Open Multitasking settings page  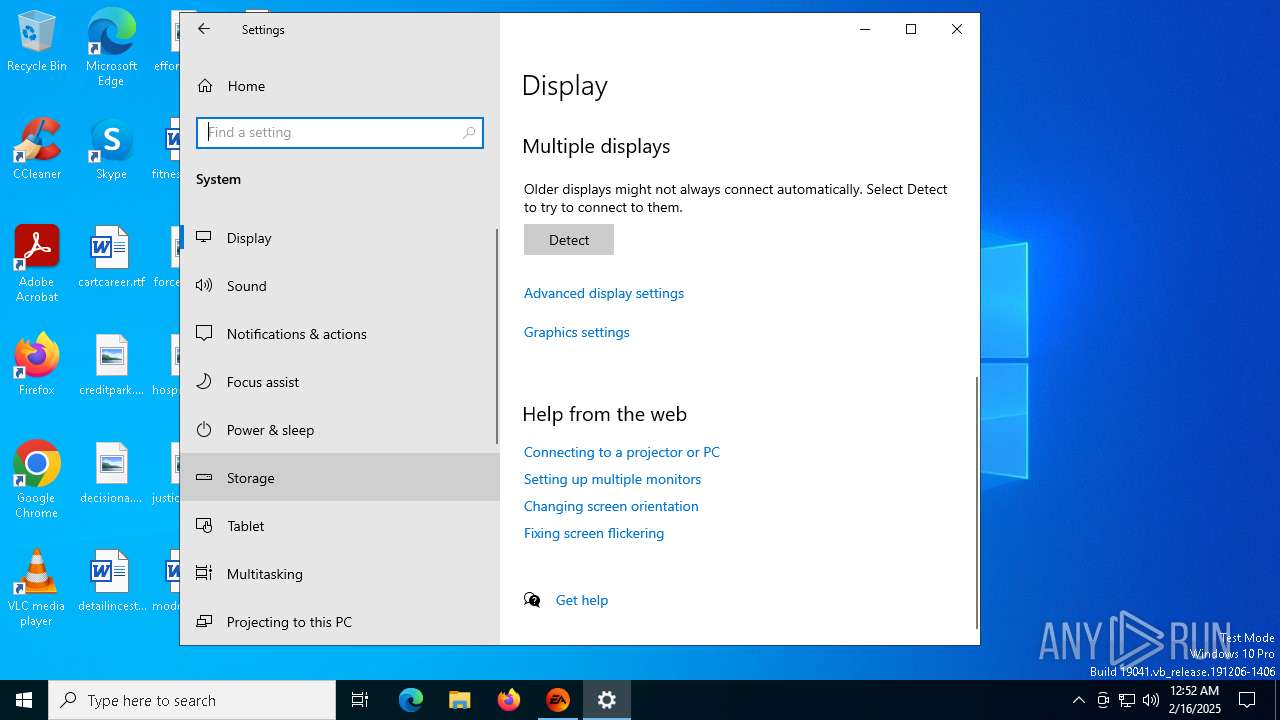click(340, 574)
